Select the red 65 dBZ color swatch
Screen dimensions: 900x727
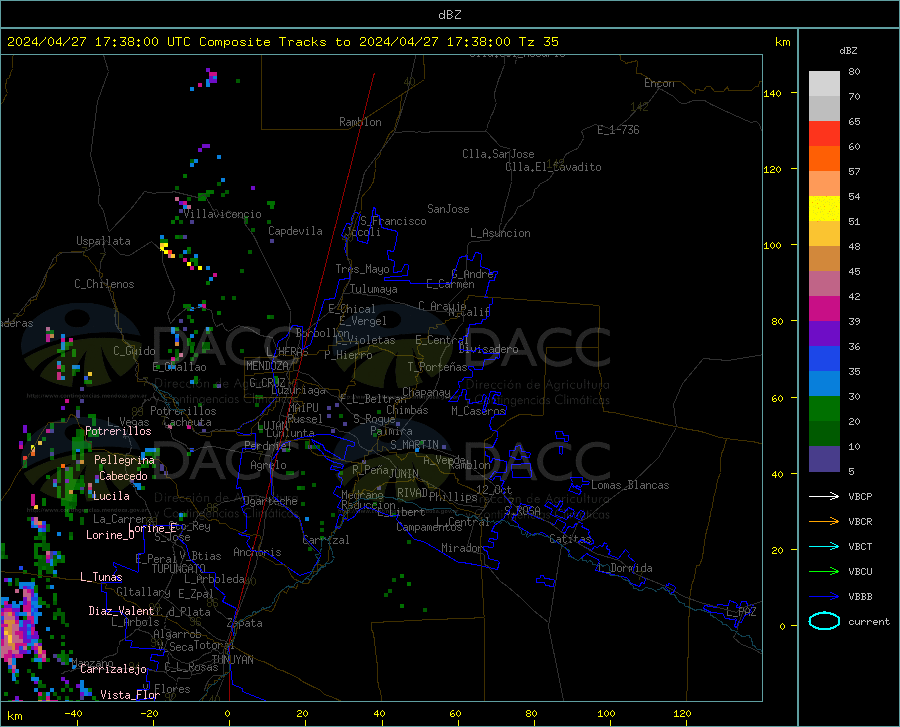(x=824, y=133)
